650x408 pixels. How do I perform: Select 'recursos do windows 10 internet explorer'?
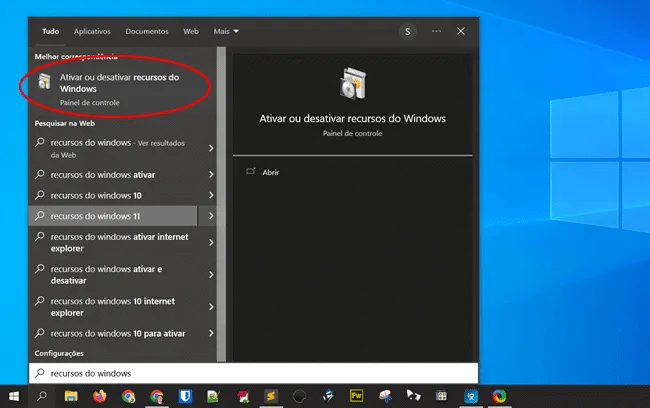pos(113,307)
